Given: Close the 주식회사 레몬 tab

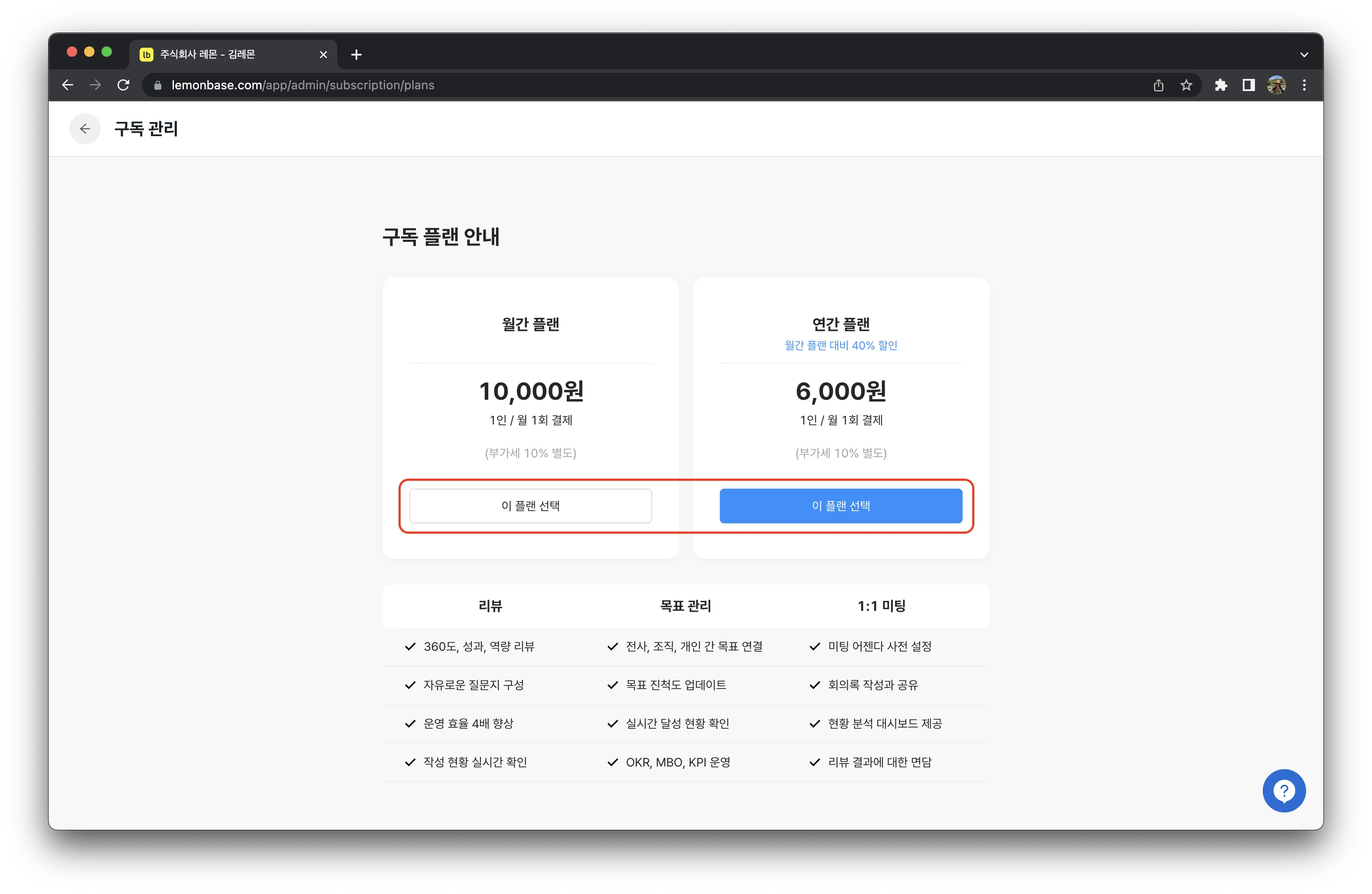Looking at the screenshot, I should coord(323,55).
